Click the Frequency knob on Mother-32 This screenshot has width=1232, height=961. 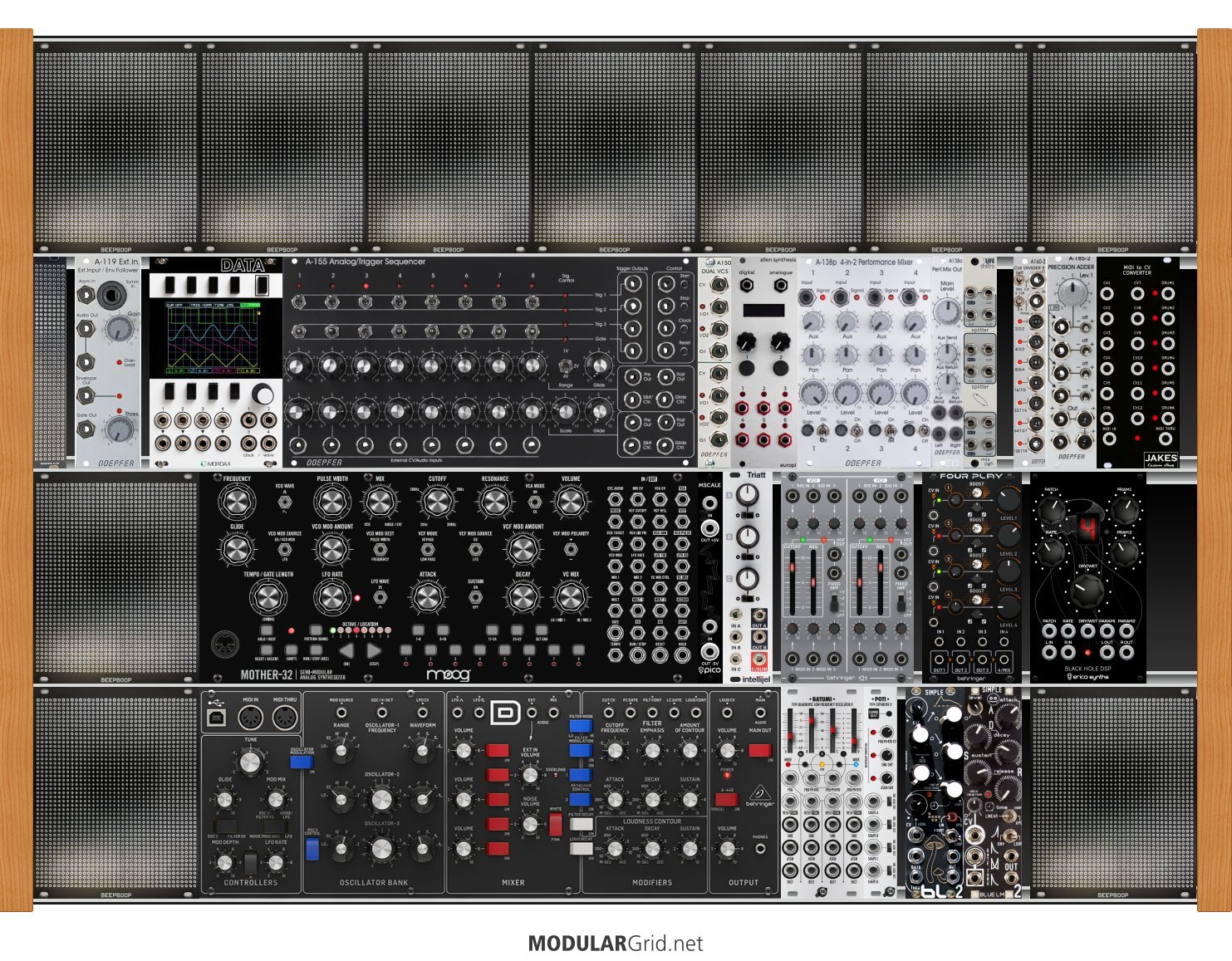click(x=237, y=503)
